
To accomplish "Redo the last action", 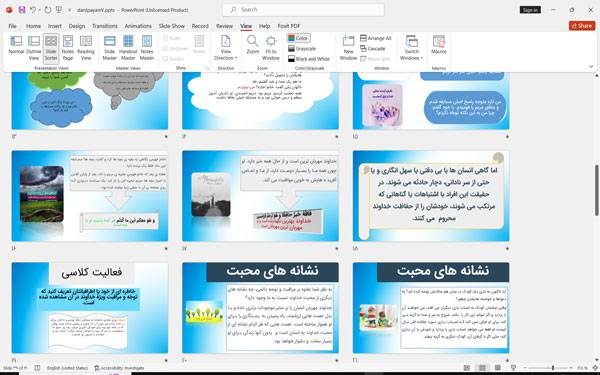I will click(x=48, y=10).
